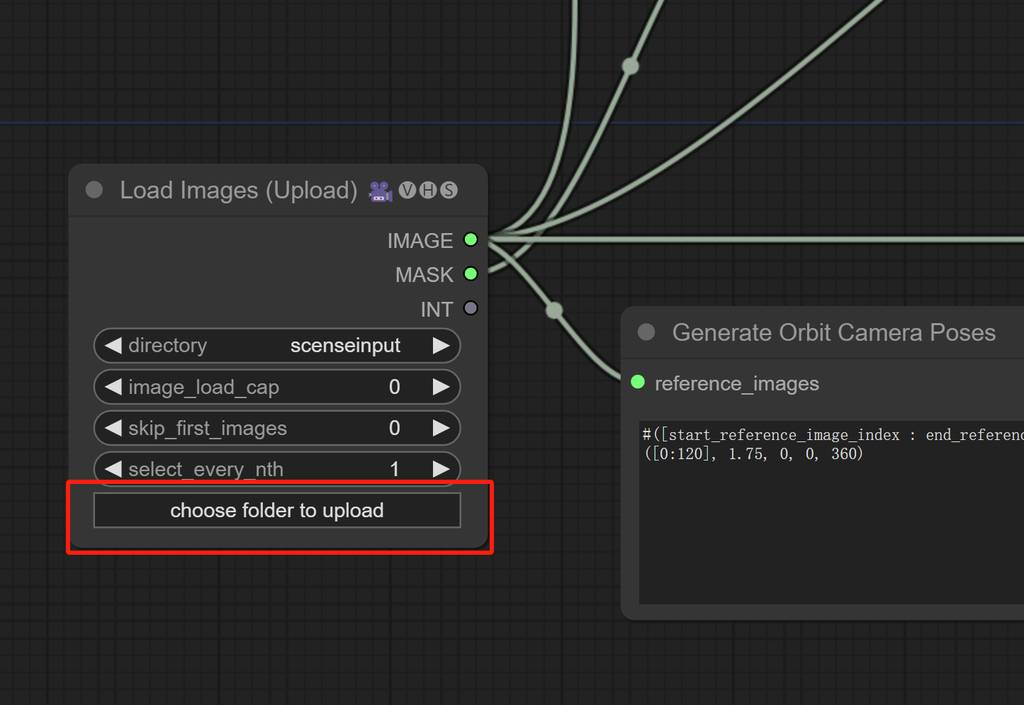Click the IMAGE output port
The height and width of the screenshot is (705, 1024).
click(470, 240)
